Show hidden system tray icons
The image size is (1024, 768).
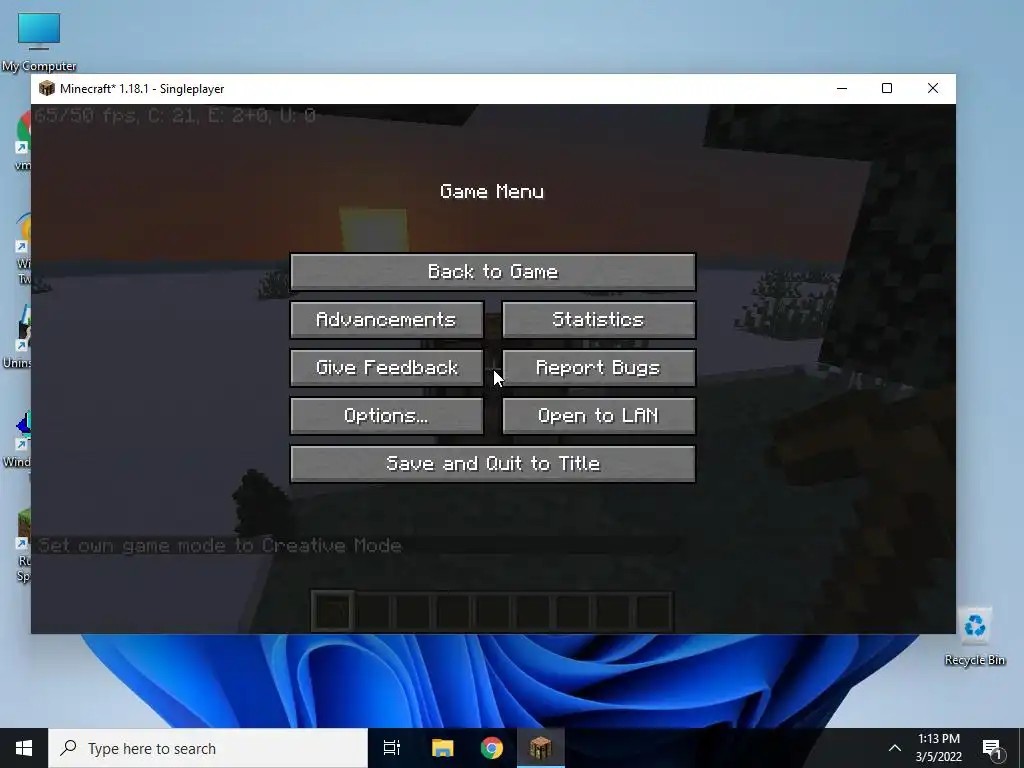pos(895,748)
